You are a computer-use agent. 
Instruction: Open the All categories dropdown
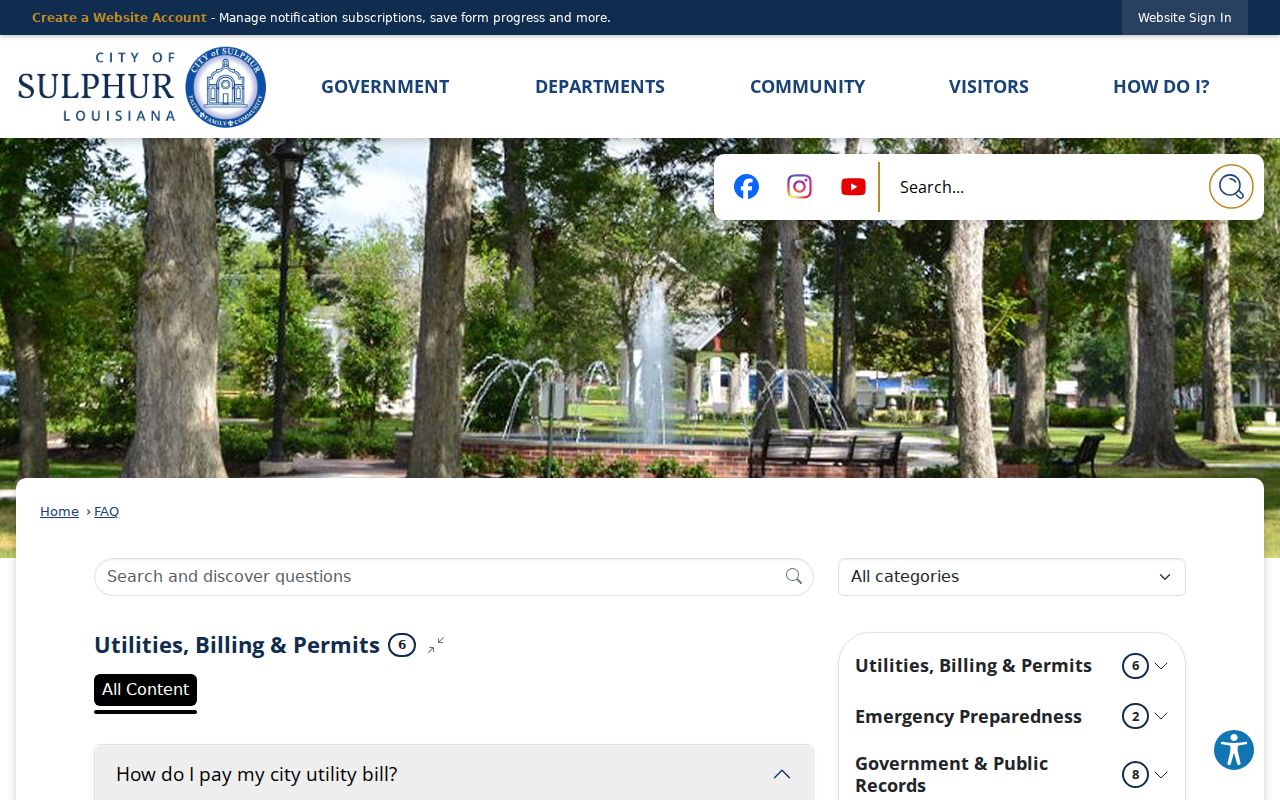(1012, 577)
